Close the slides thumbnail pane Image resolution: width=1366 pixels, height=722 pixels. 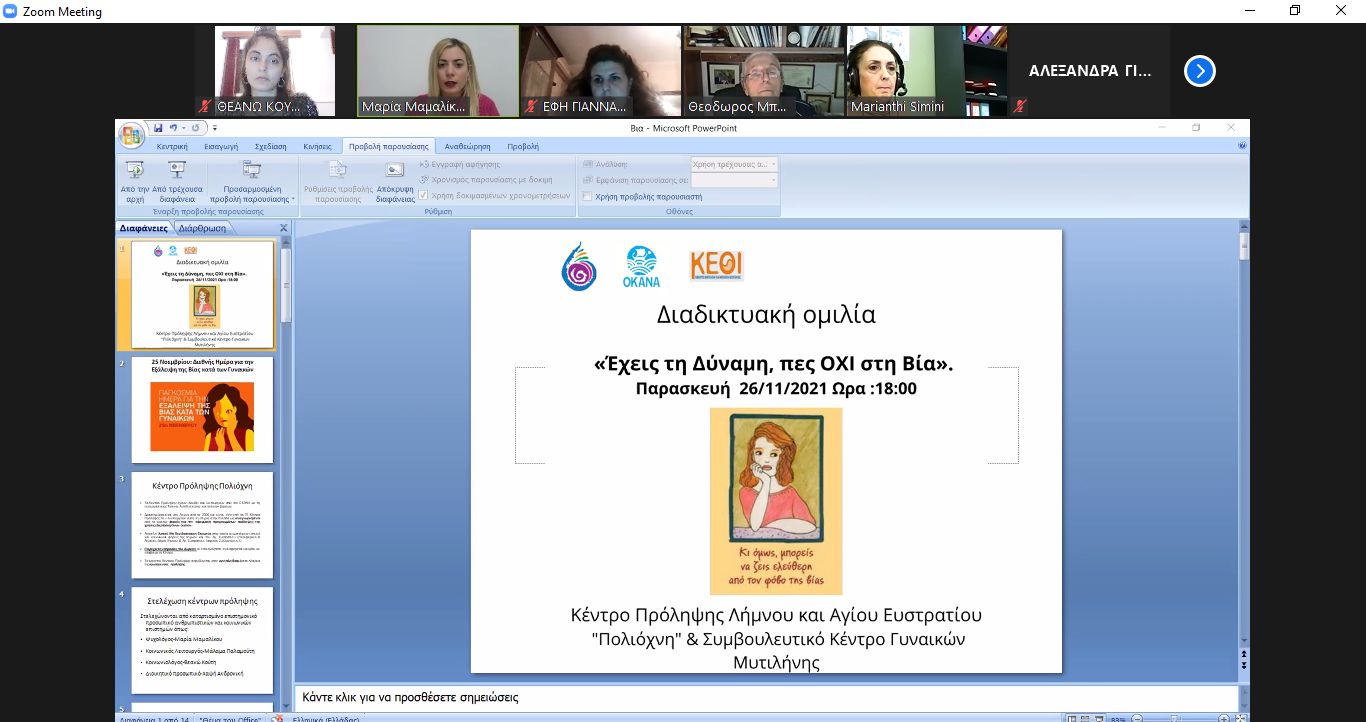point(283,228)
